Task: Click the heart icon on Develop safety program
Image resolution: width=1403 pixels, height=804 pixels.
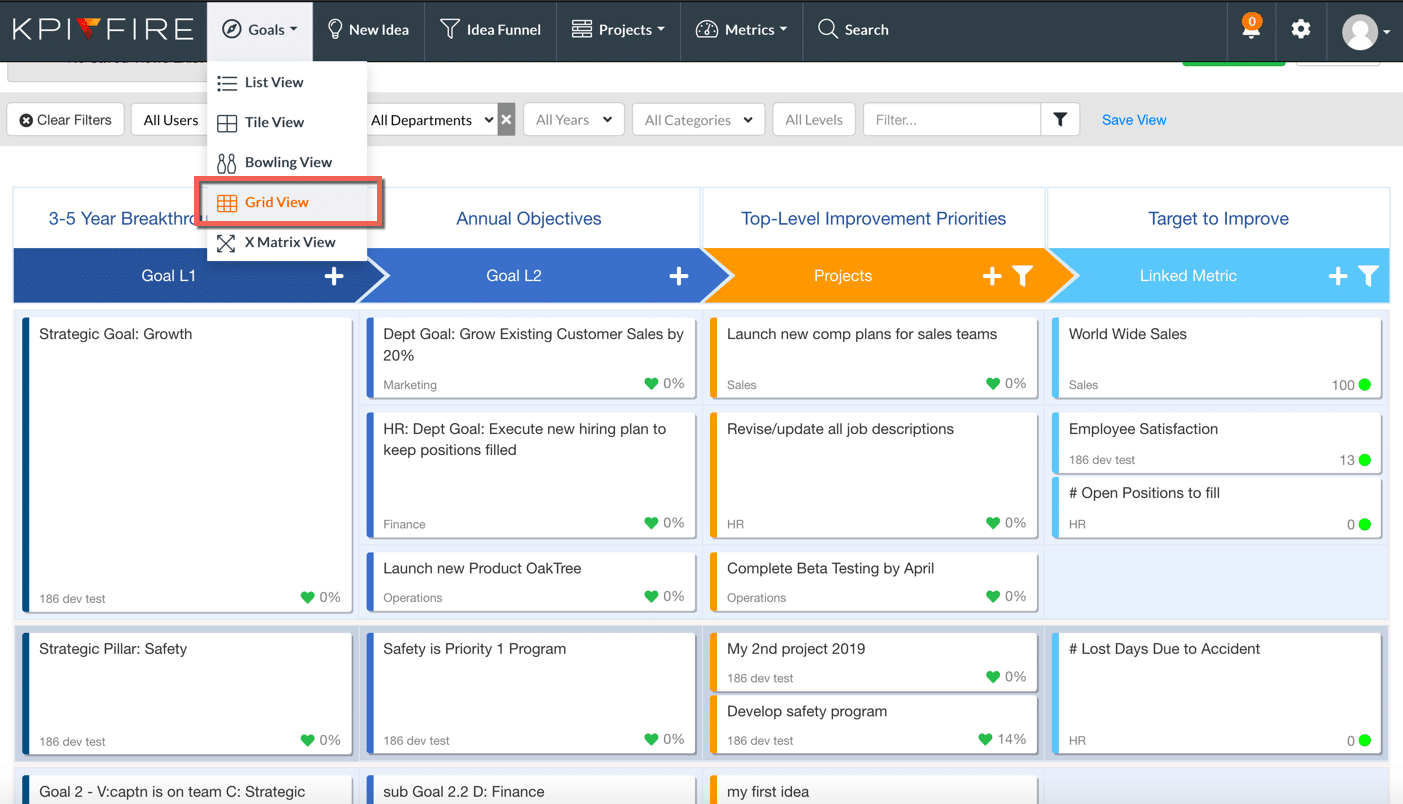Action: click(985, 739)
